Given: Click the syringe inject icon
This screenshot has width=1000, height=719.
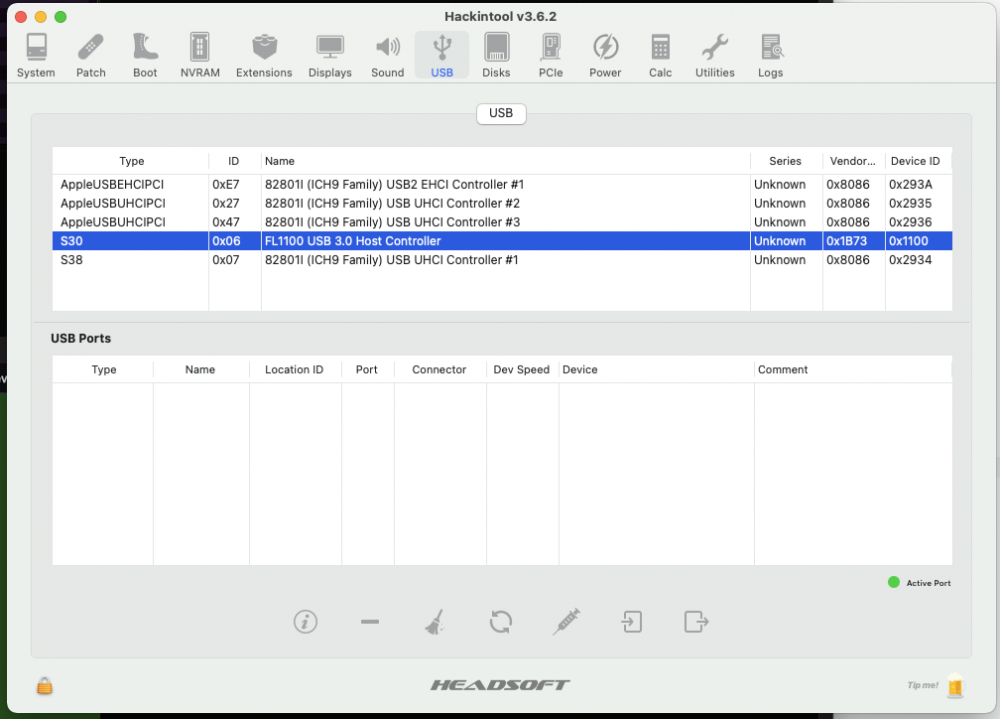Looking at the screenshot, I should [566, 621].
